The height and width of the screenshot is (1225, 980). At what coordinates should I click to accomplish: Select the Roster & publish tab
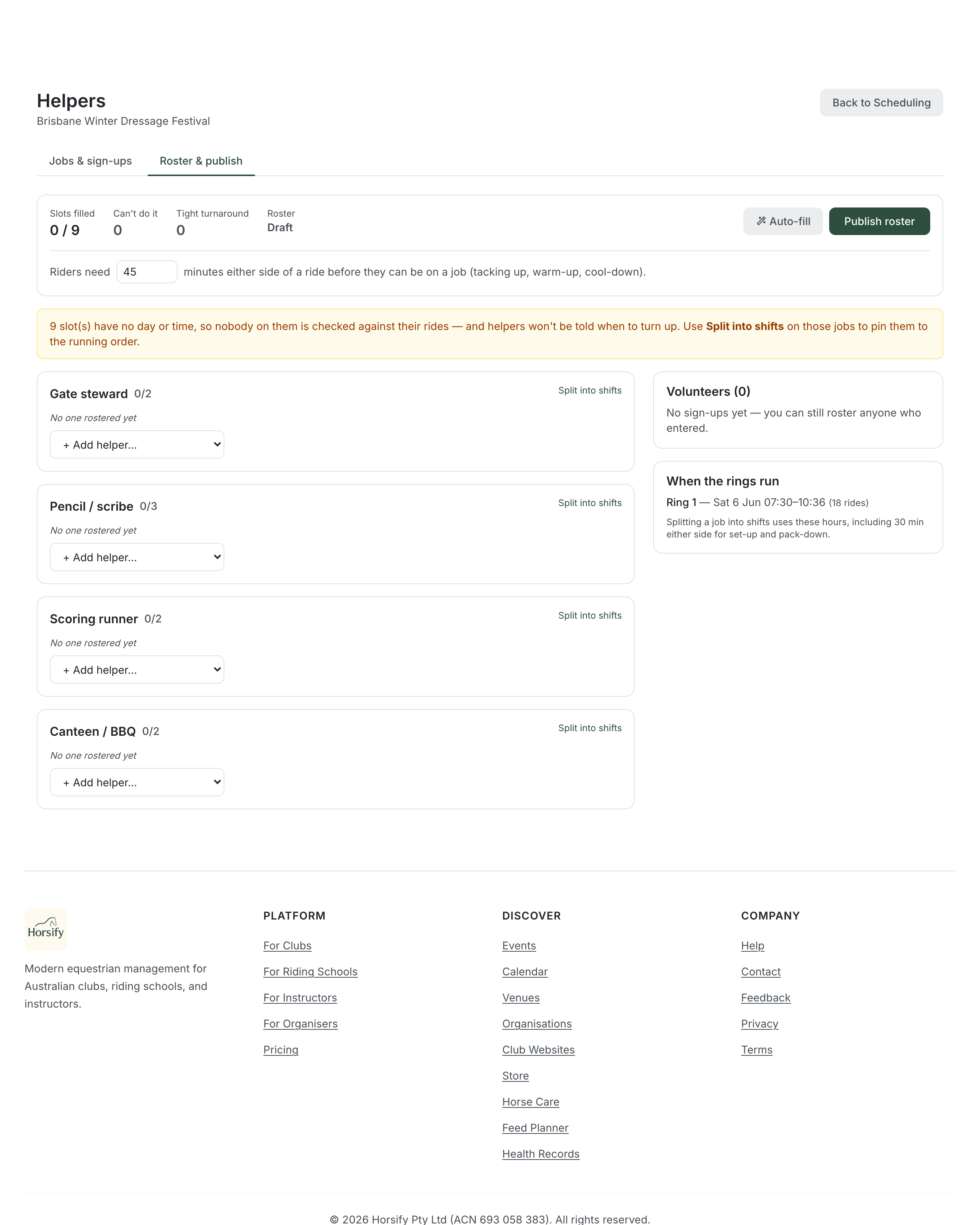tap(201, 161)
